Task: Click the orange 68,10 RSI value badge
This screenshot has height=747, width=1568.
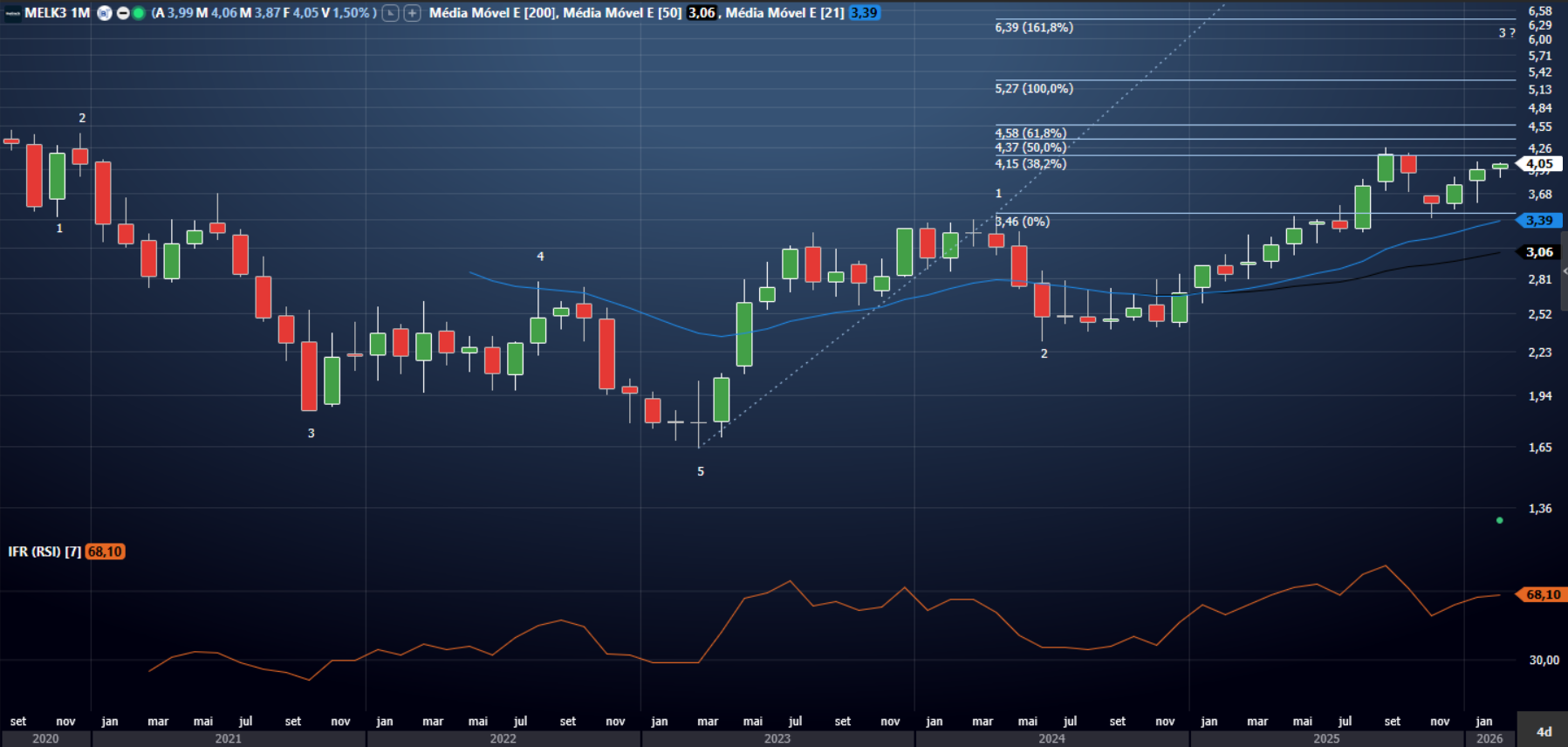Action: coord(105,552)
